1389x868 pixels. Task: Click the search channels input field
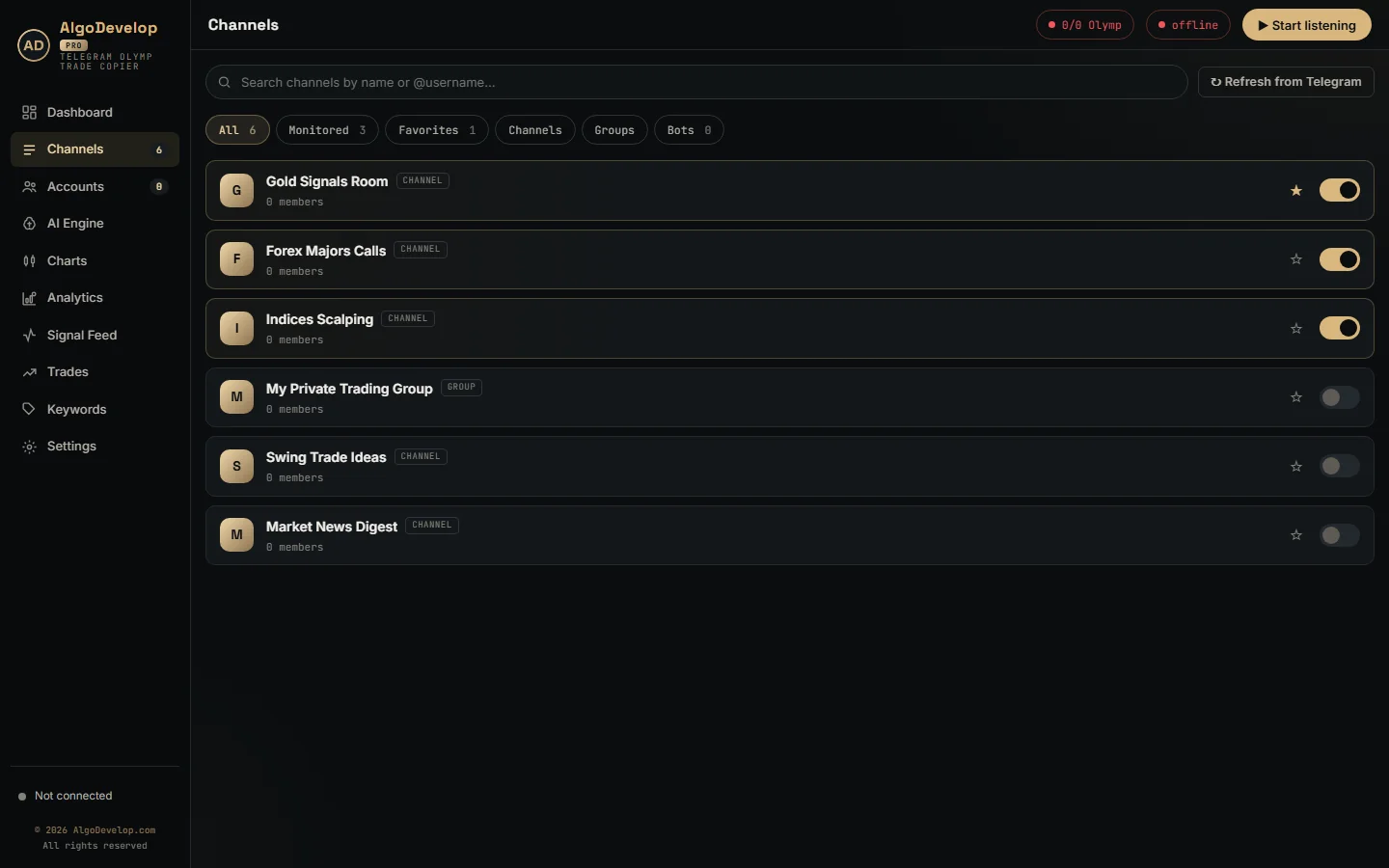click(696, 82)
